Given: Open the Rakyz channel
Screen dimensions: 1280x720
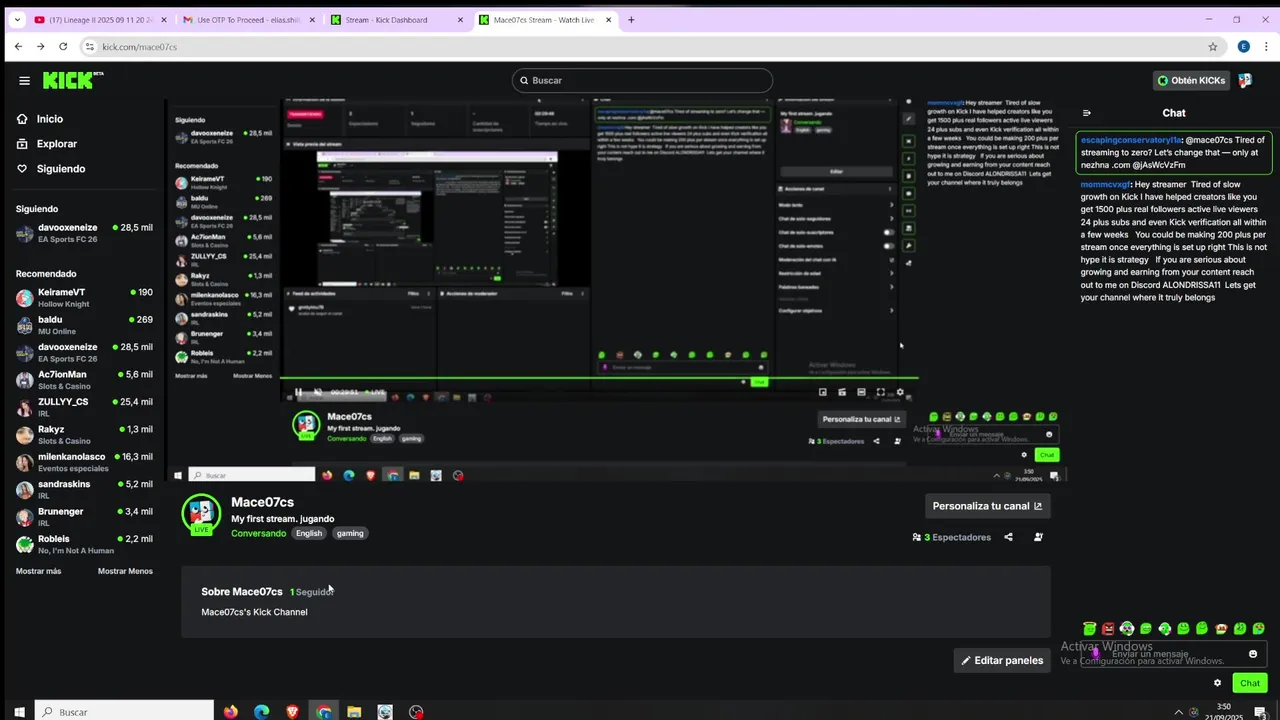Looking at the screenshot, I should pos(84,435).
